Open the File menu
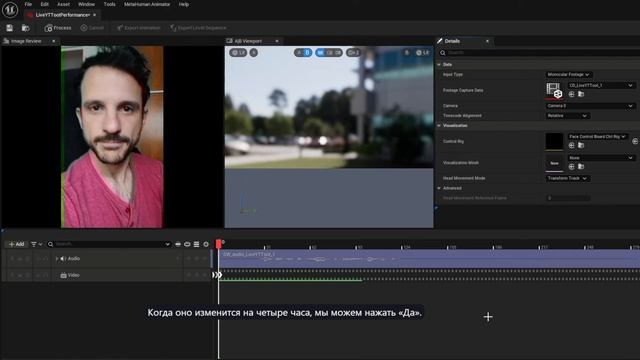 28,4
